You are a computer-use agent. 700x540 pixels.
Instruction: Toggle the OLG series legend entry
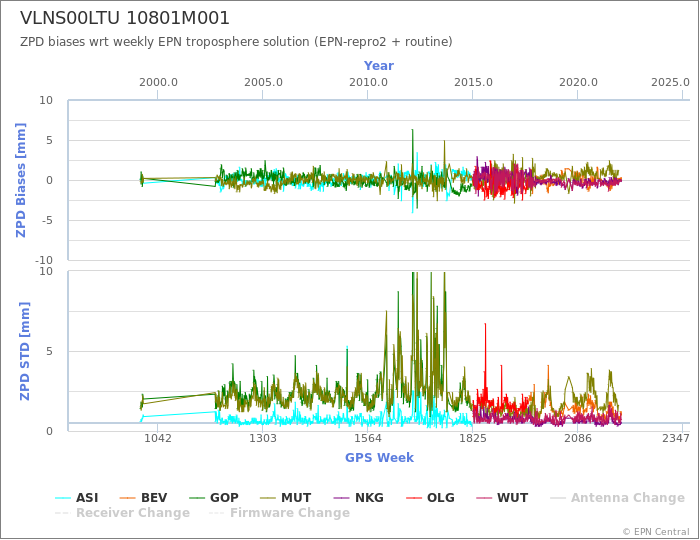pos(430,498)
